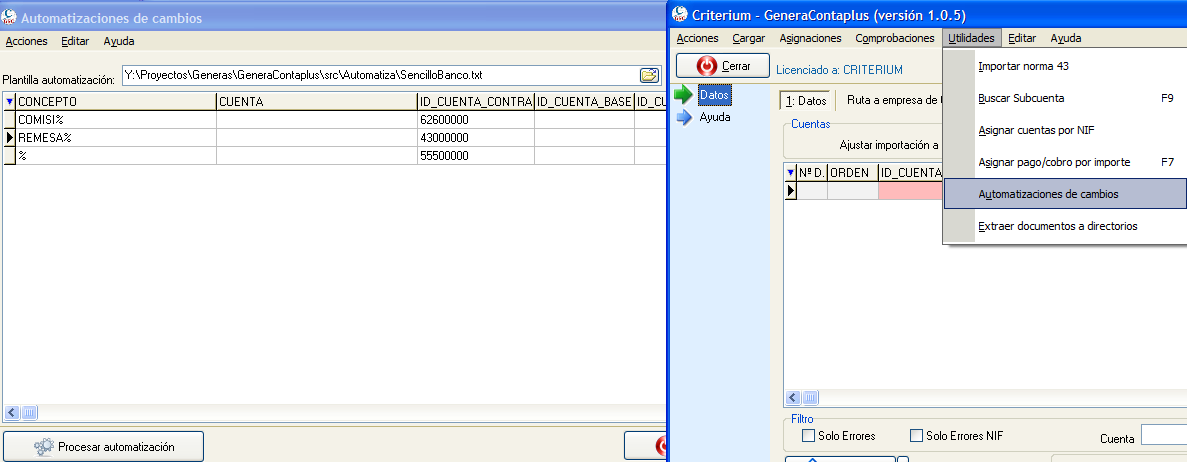1187x462 pixels.
Task: Open the CONCEPTO column filter dropdown arrow
Action: click(10, 102)
